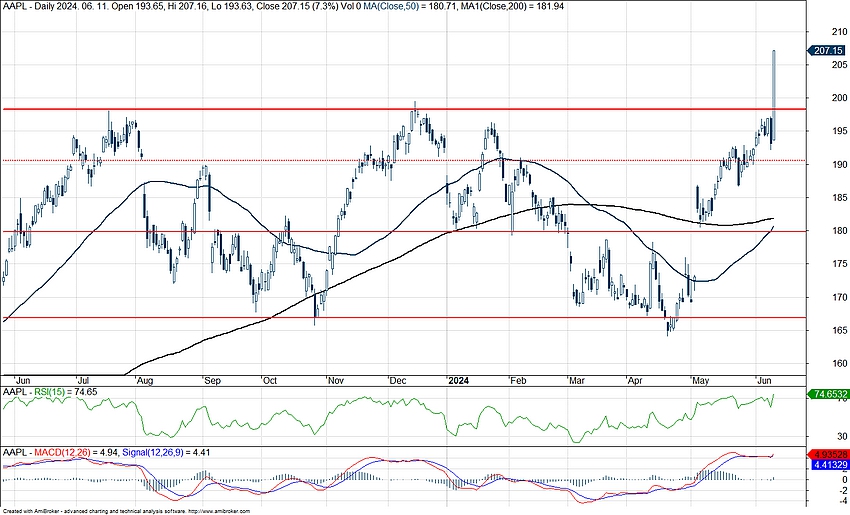Click the 165 price axis label

pyautogui.click(x=840, y=331)
